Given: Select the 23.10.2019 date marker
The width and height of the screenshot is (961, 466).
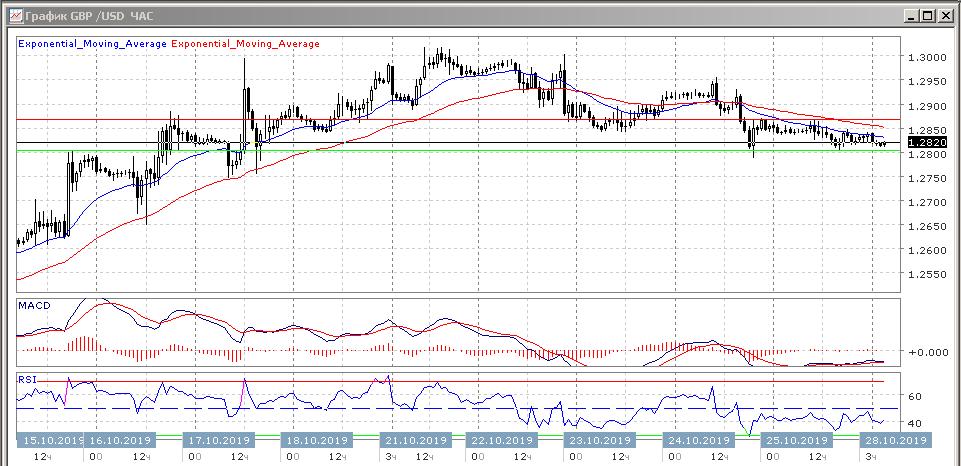Looking at the screenshot, I should point(597,440).
